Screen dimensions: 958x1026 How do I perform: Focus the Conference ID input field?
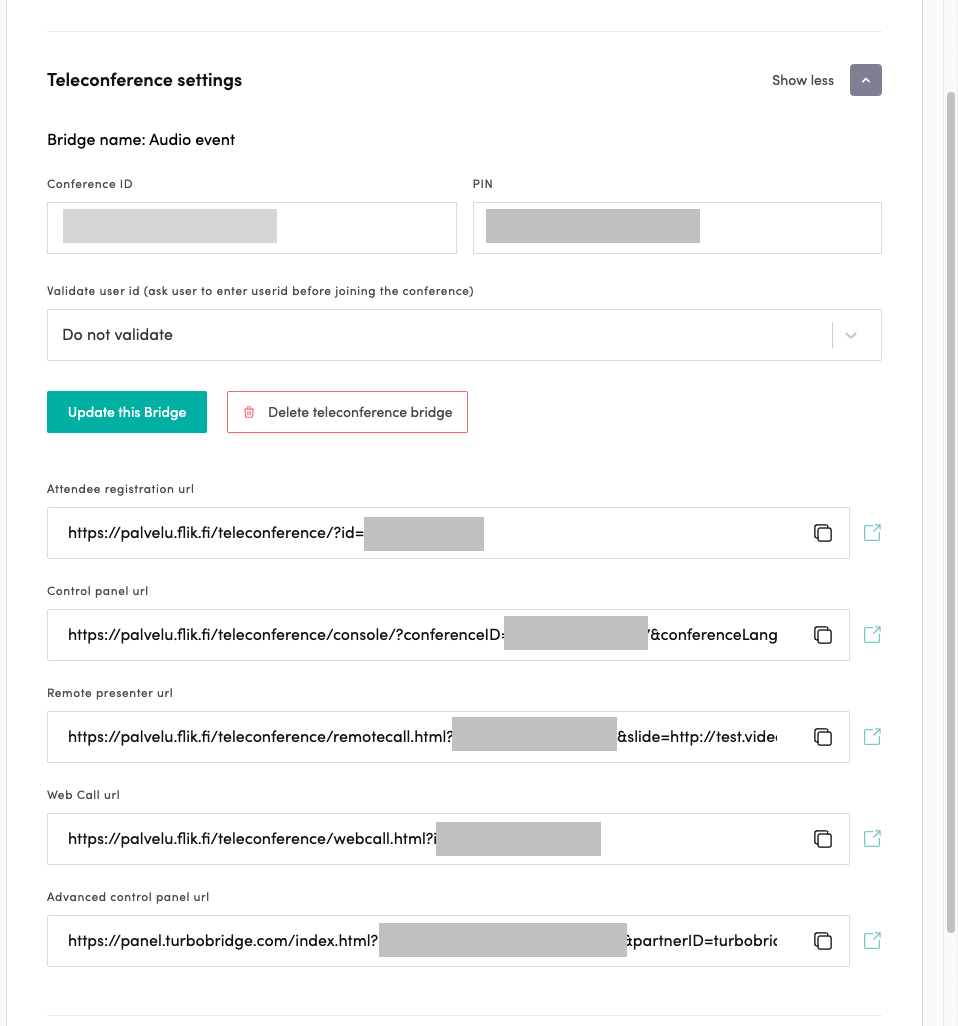(251, 228)
